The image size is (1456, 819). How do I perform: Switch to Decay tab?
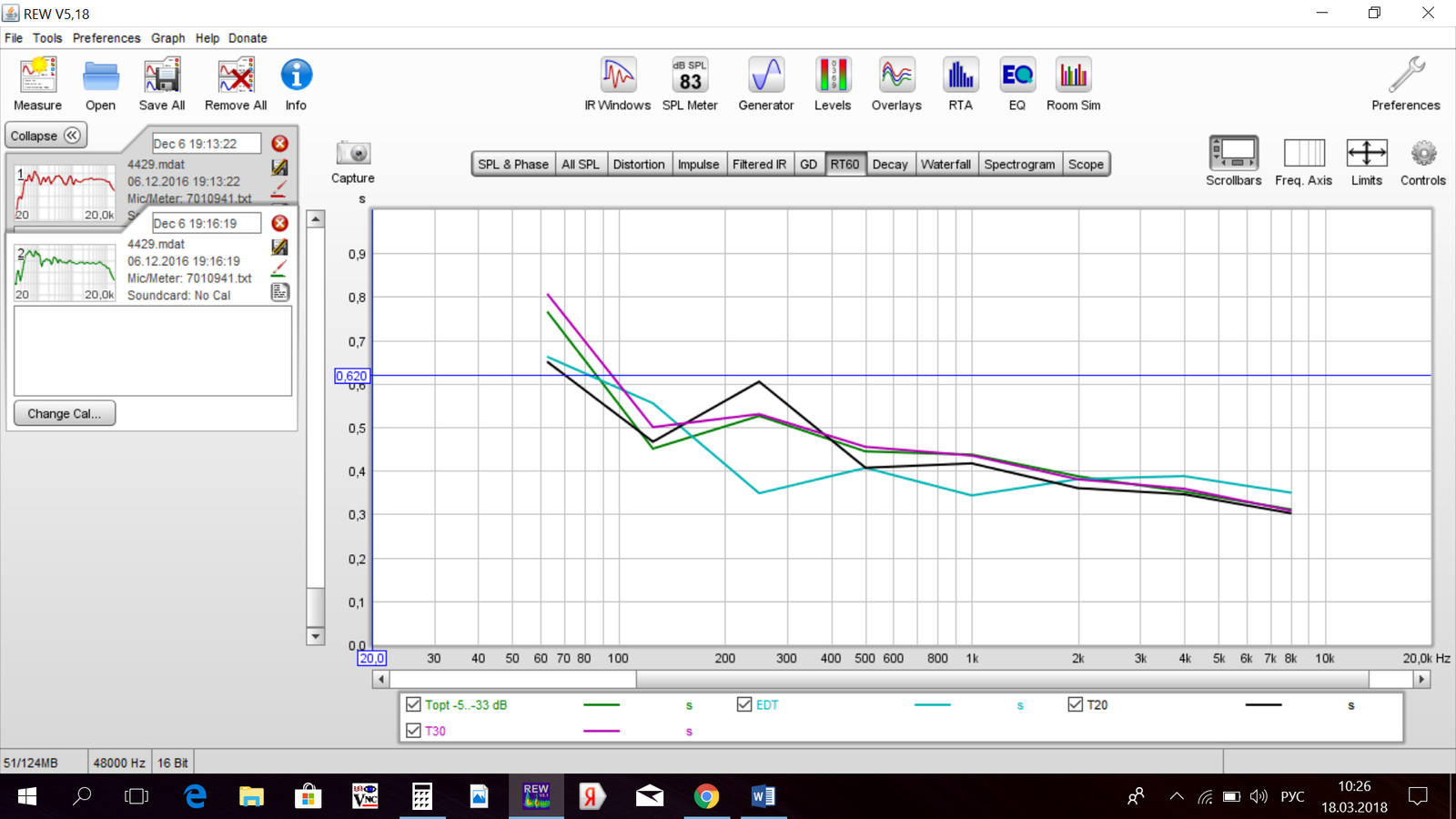890,164
